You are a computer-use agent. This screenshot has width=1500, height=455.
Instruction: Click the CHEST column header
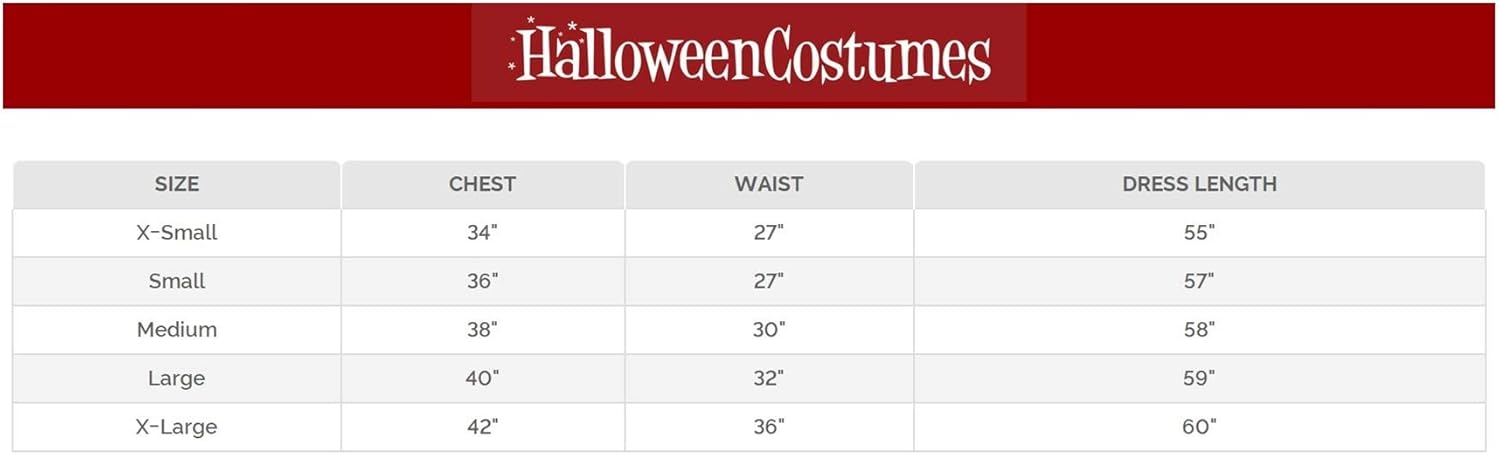[x=482, y=184]
